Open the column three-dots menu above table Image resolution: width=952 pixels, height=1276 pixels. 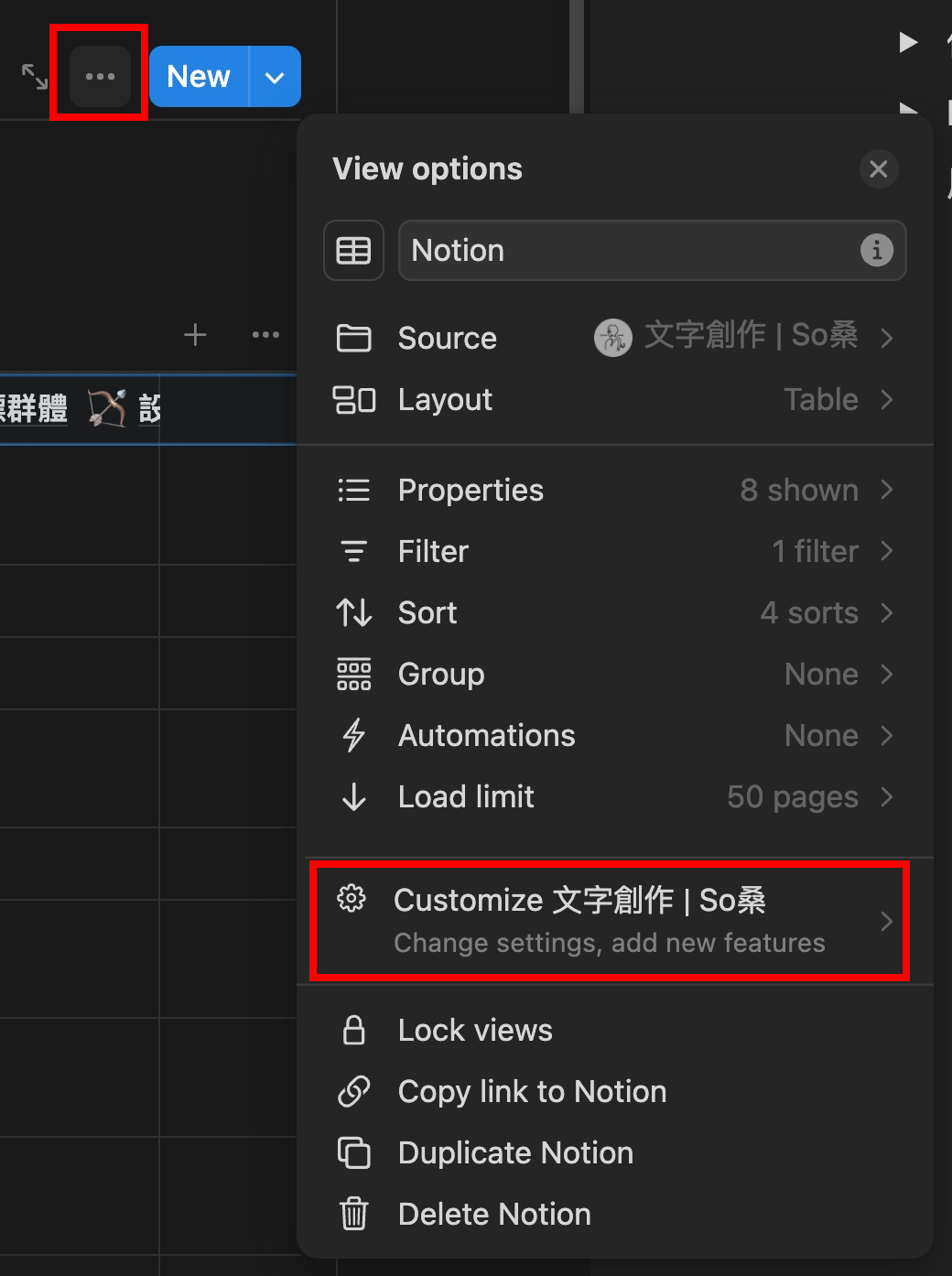(265, 335)
